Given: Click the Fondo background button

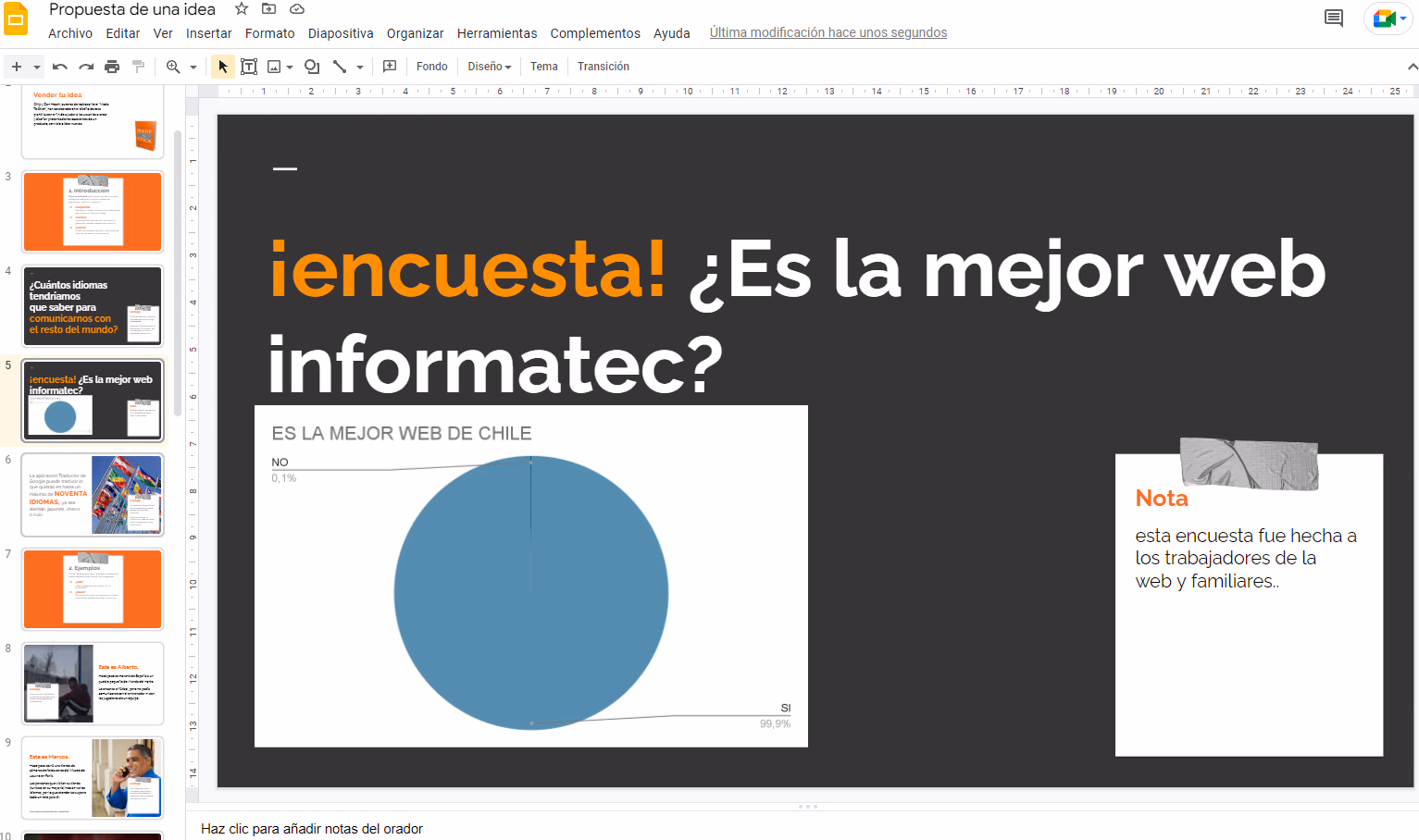Looking at the screenshot, I should click(x=432, y=67).
